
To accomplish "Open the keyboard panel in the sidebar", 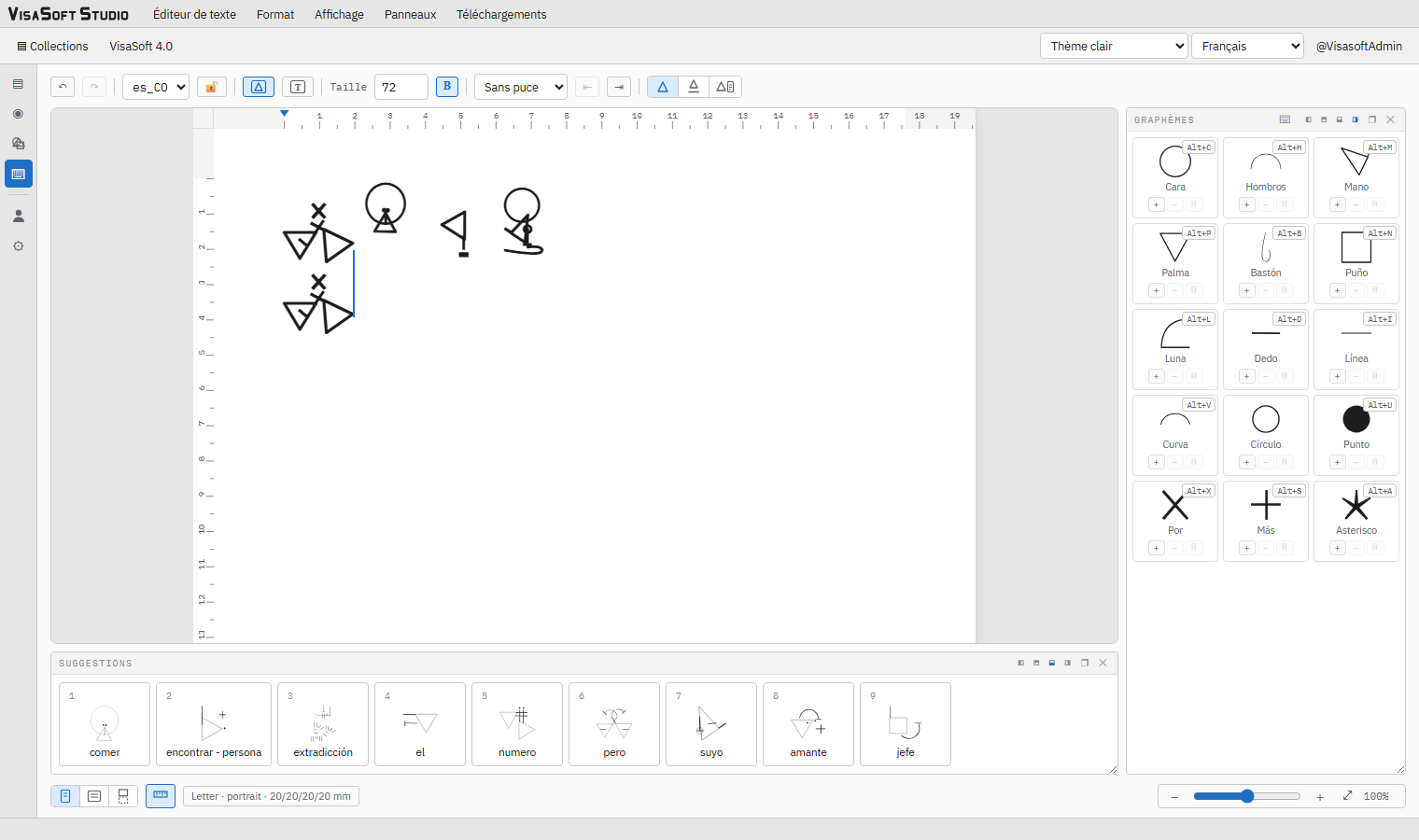I will point(18,174).
